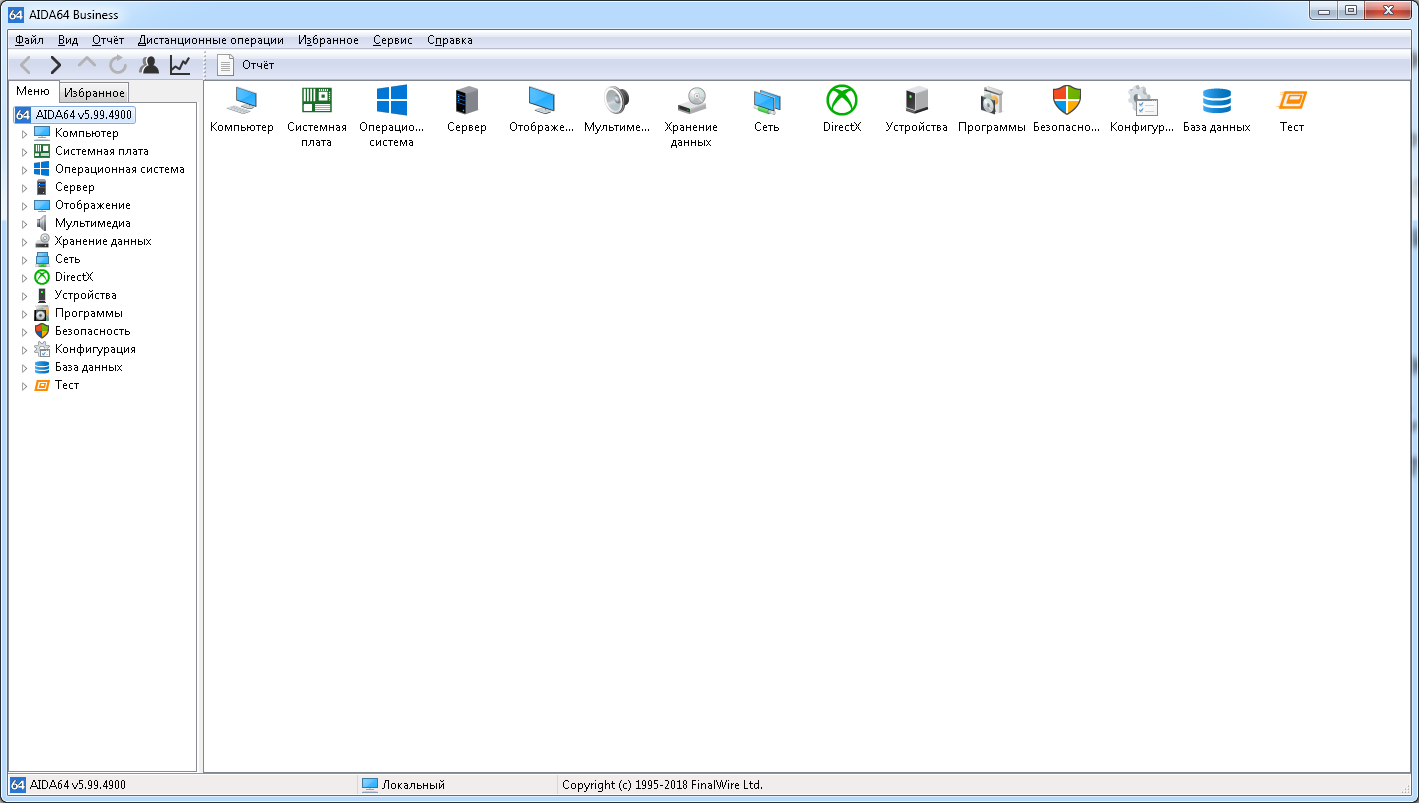Expand the Программы tree node
This screenshot has width=1419, height=803.
(25, 313)
